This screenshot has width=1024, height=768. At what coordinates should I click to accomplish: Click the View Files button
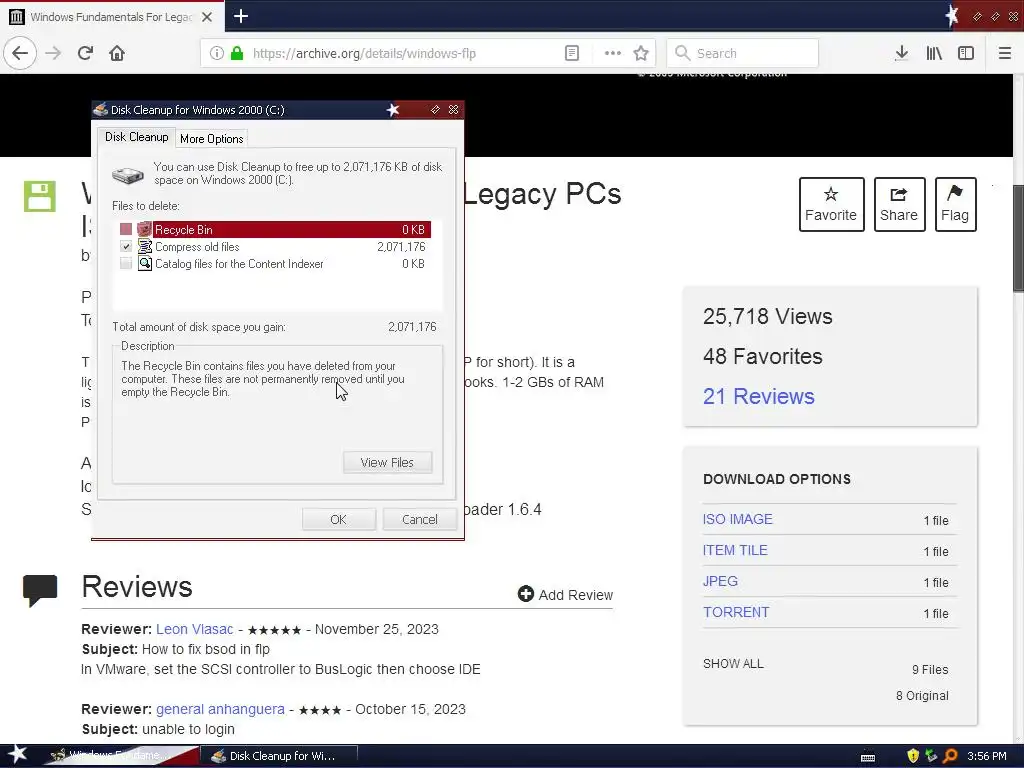pyautogui.click(x=387, y=462)
